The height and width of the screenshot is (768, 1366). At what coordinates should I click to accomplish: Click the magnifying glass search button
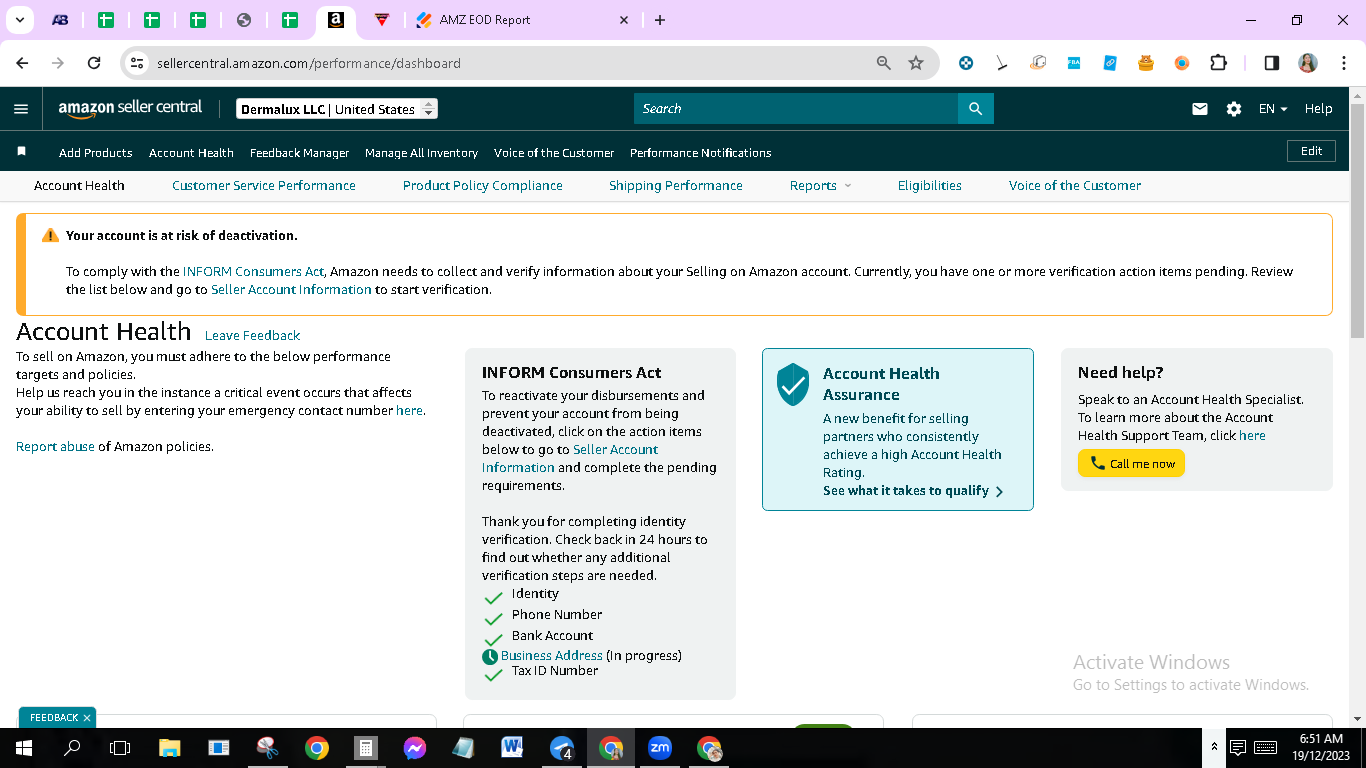click(x=975, y=109)
